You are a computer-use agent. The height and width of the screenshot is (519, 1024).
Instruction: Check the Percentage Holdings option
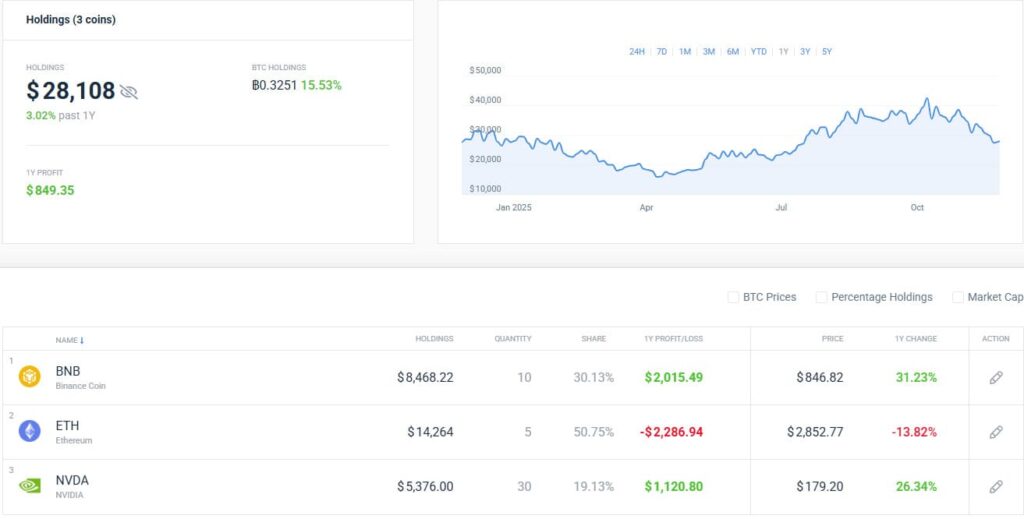point(821,297)
